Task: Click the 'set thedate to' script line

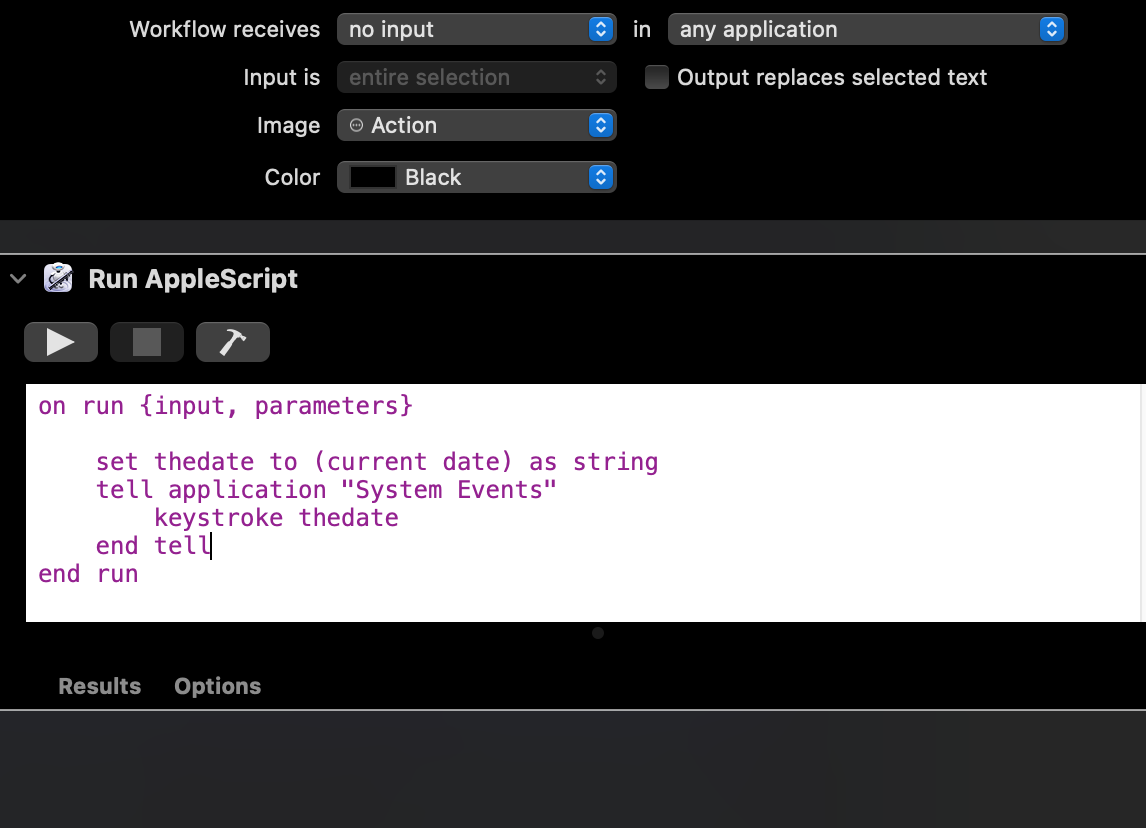Action: point(376,463)
